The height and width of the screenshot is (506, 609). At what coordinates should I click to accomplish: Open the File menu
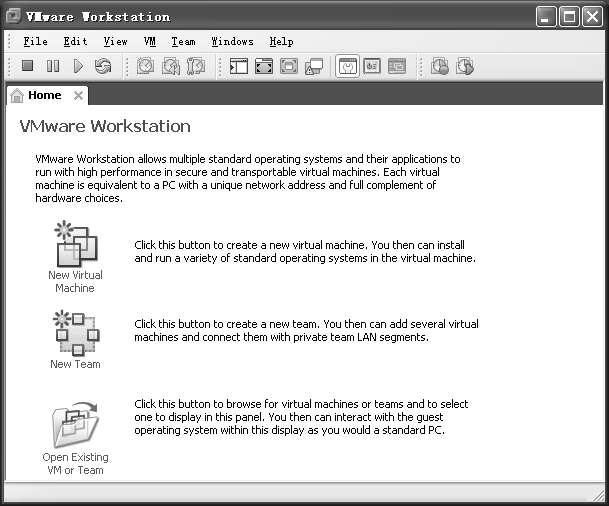click(35, 42)
